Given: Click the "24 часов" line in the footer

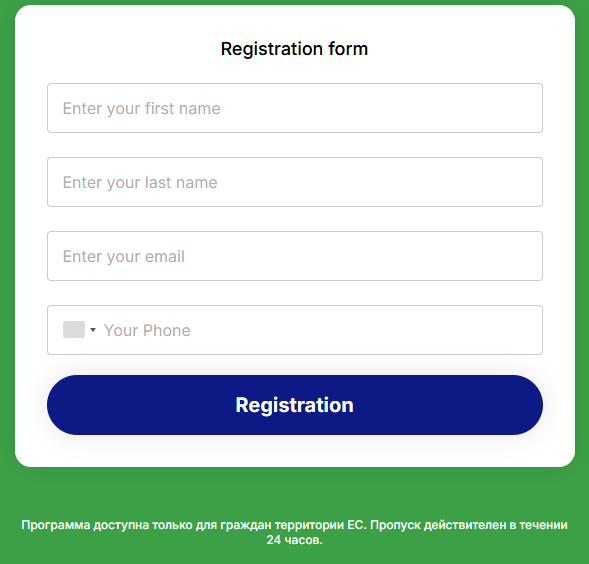Looking at the screenshot, I should 294,540.
